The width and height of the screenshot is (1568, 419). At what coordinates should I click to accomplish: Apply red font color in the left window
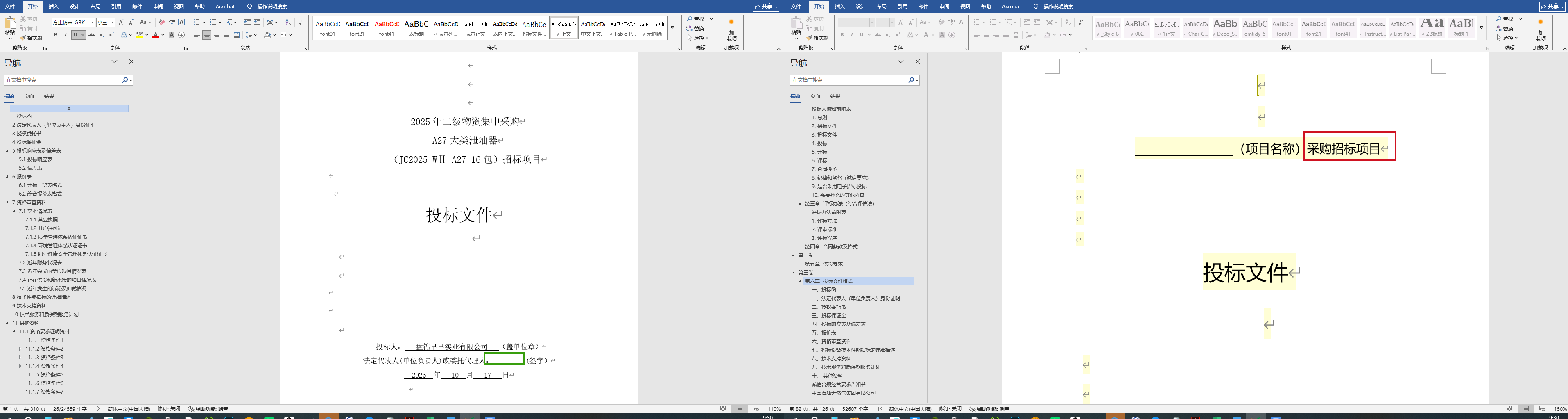(x=155, y=35)
